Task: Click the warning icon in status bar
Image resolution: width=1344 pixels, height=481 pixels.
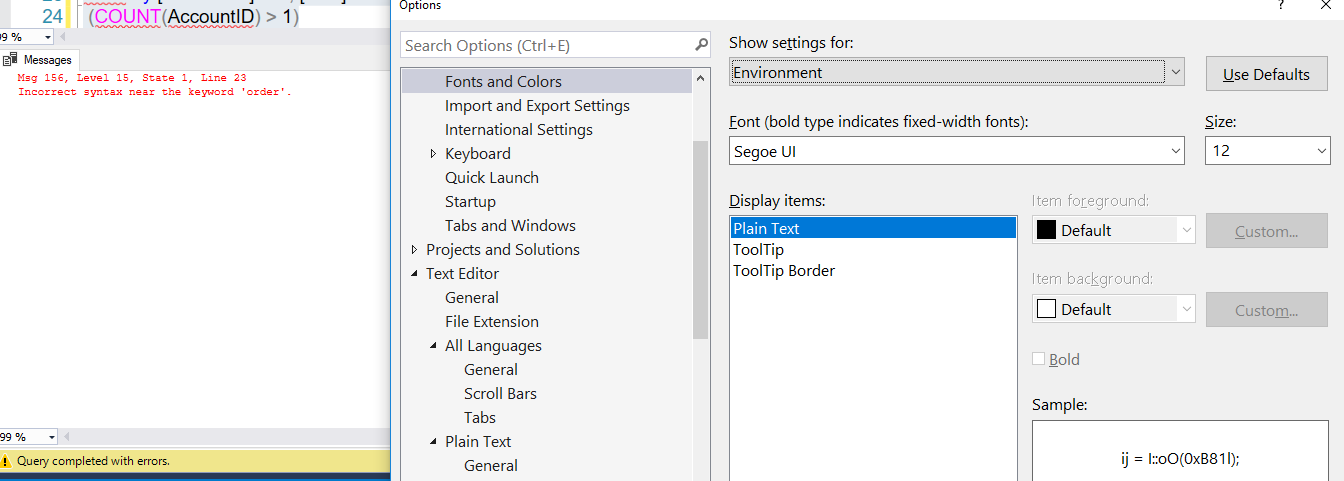Action: 5,461
